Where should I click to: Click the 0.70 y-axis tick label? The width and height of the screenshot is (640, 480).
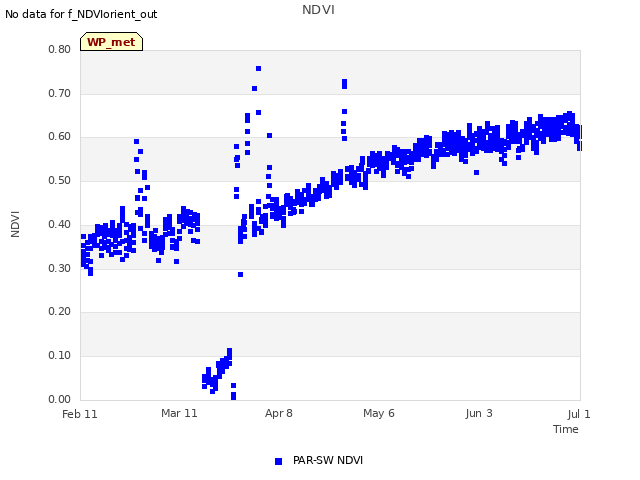pos(60,93)
